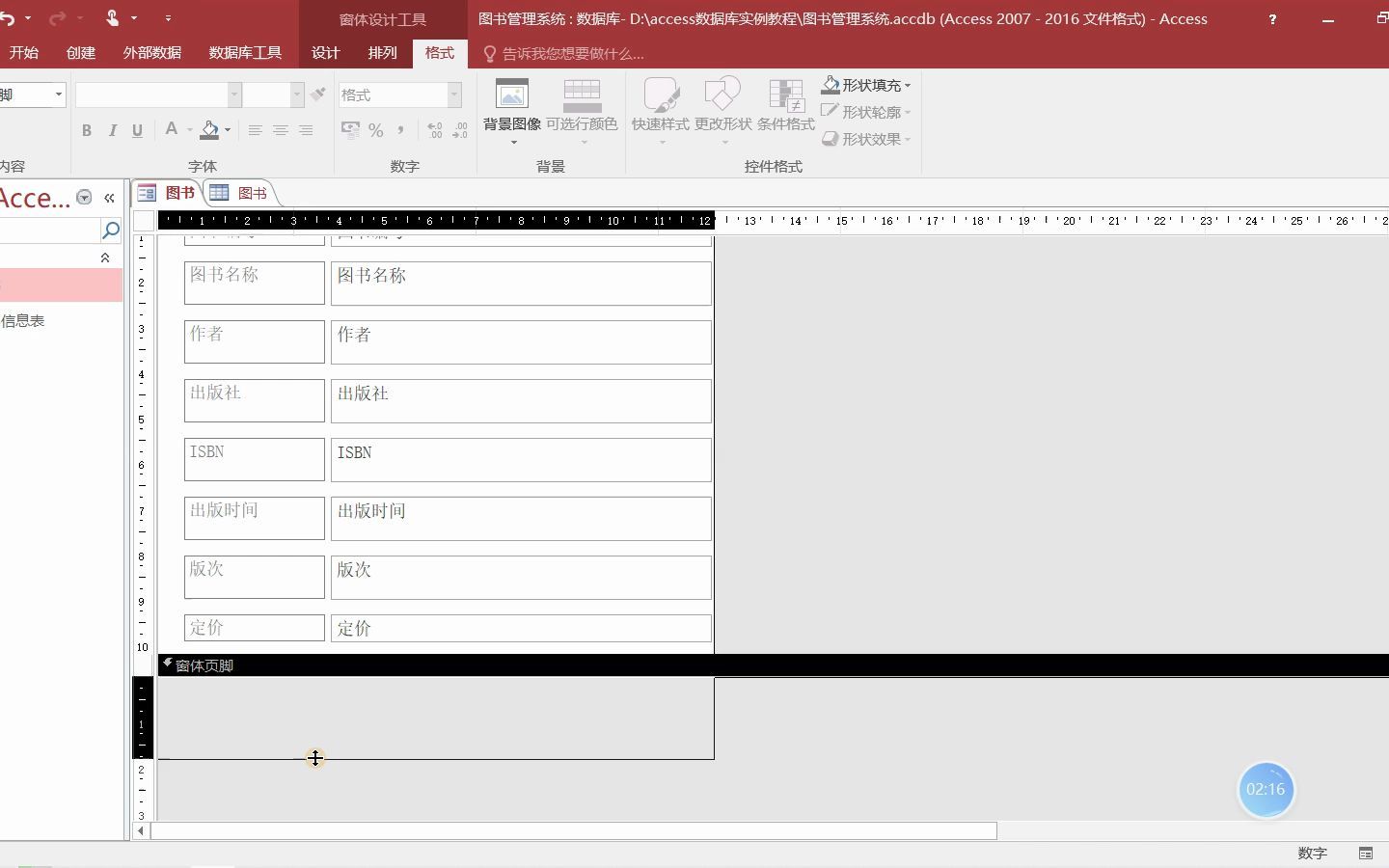The image size is (1389, 868).
Task: Collapse the navigation group double-chevron
Action: click(x=105, y=258)
